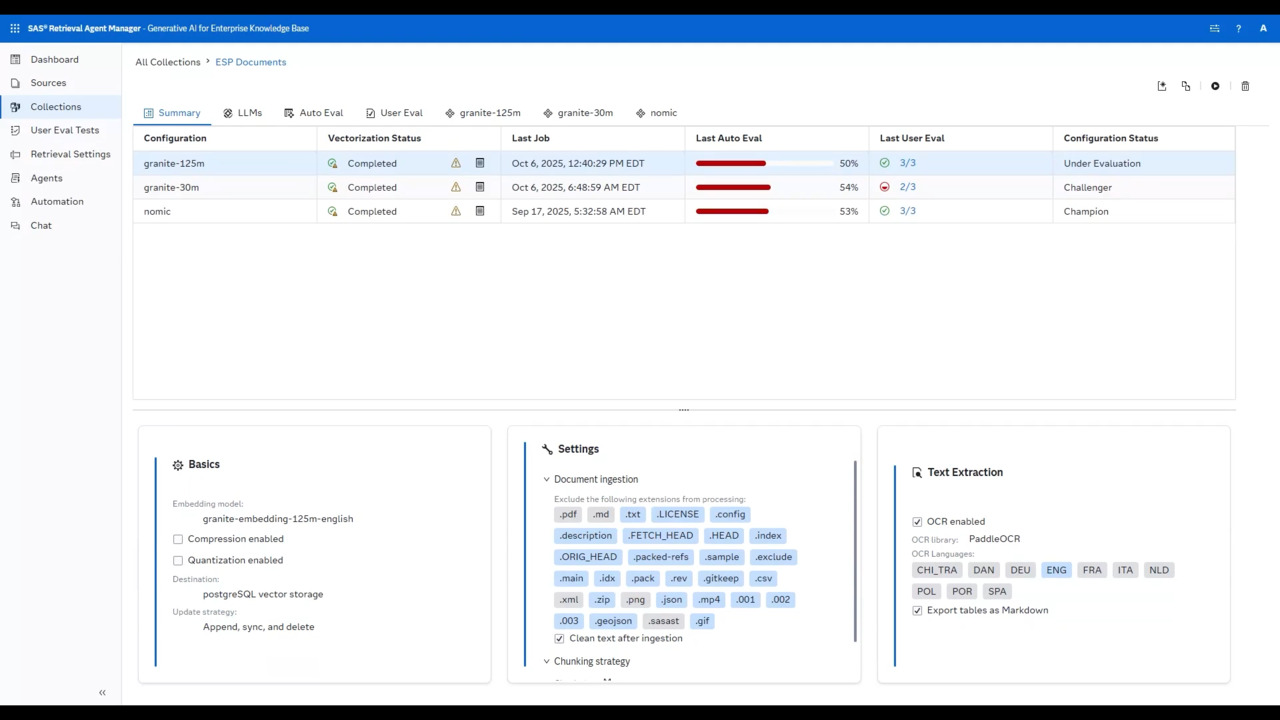Image resolution: width=1280 pixels, height=720 pixels.
Task: Uncheck Clean text after ingestion
Action: [559, 639]
